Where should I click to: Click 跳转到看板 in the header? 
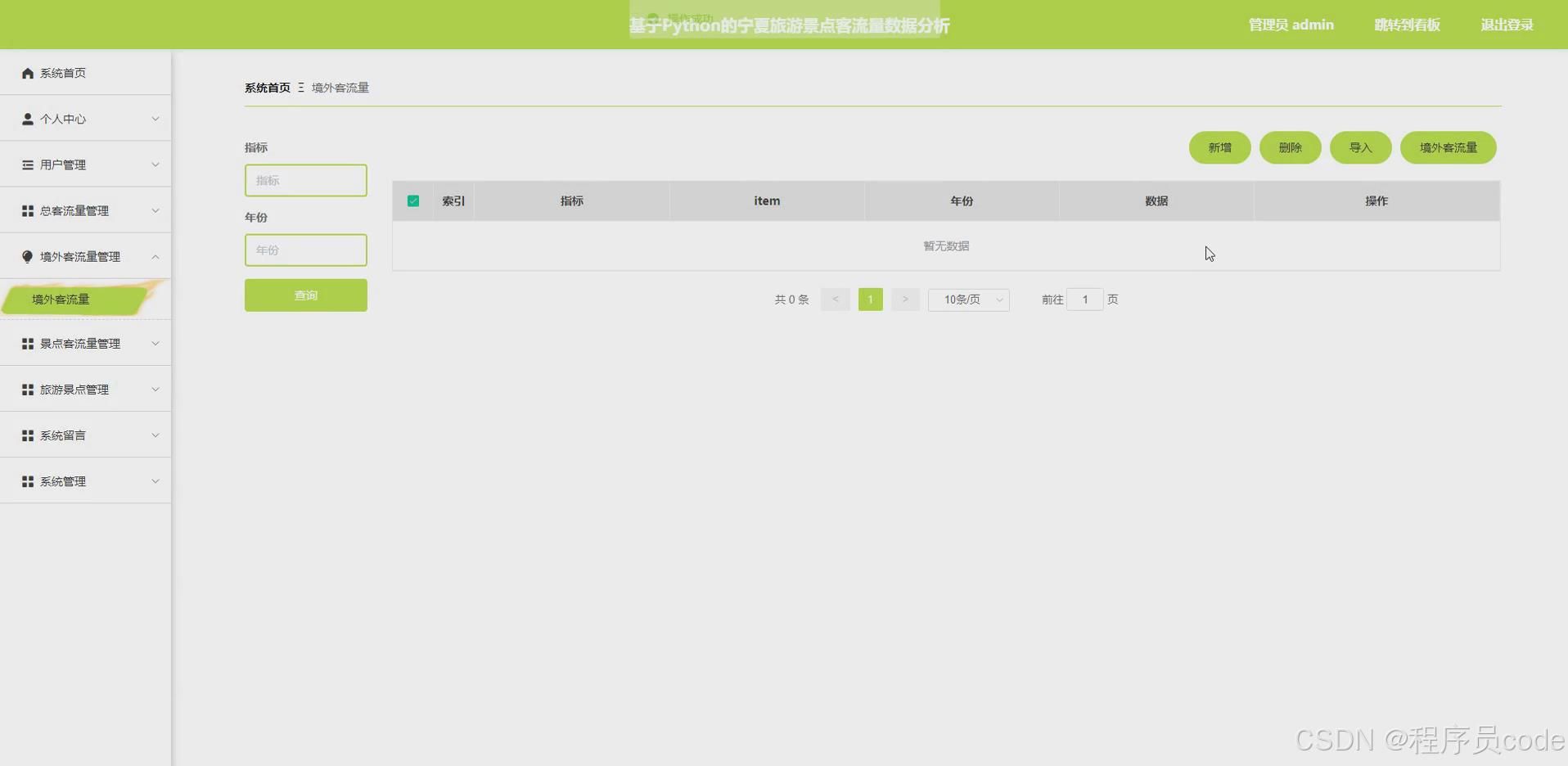(x=1407, y=25)
